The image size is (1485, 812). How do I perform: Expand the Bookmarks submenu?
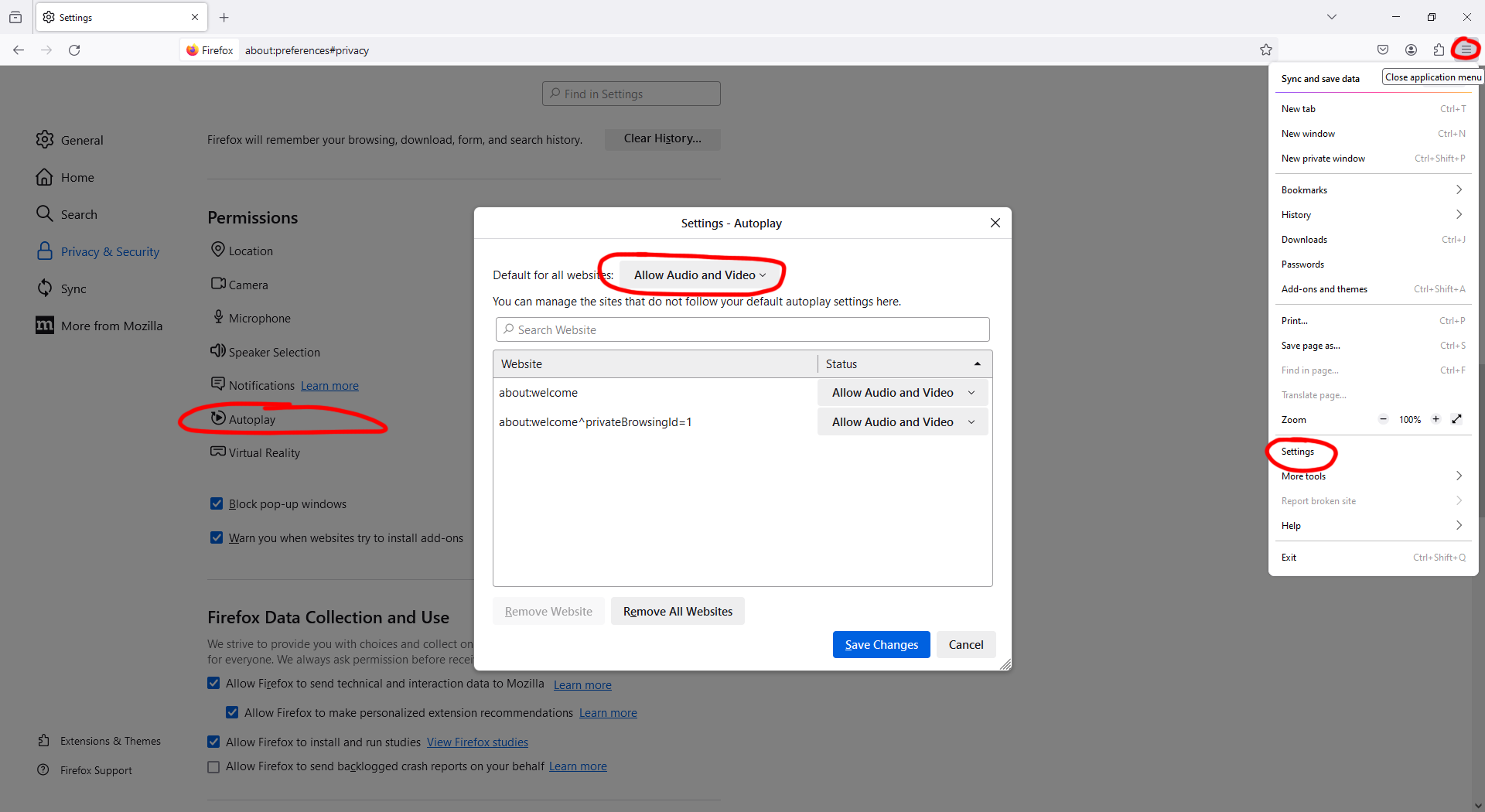click(1372, 190)
